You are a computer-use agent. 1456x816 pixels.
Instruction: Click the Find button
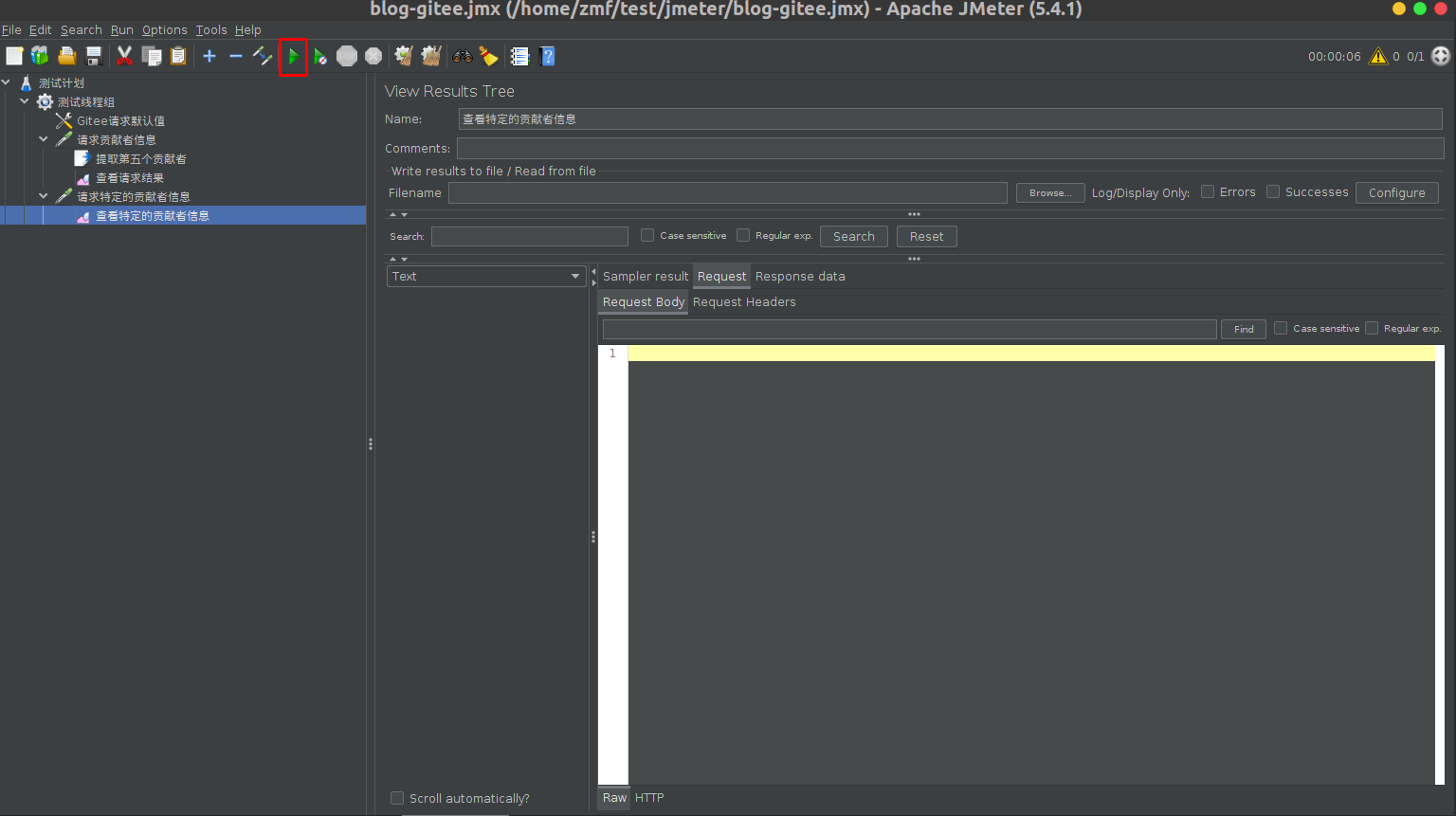1244,329
